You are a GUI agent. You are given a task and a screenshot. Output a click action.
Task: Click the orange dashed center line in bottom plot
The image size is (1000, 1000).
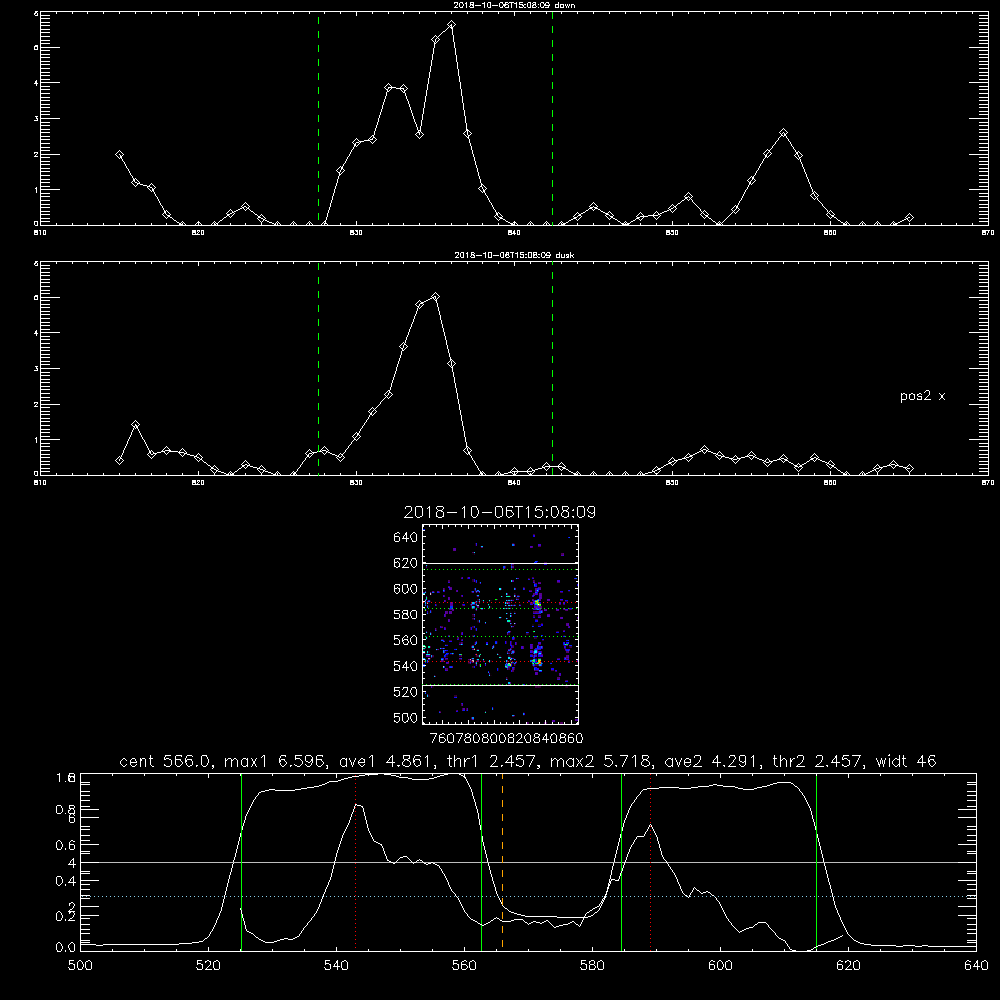click(503, 862)
